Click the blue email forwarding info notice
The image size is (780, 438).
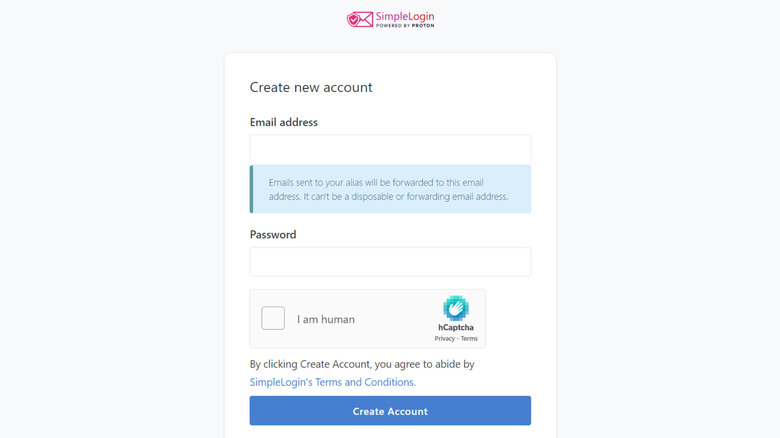[390, 189]
